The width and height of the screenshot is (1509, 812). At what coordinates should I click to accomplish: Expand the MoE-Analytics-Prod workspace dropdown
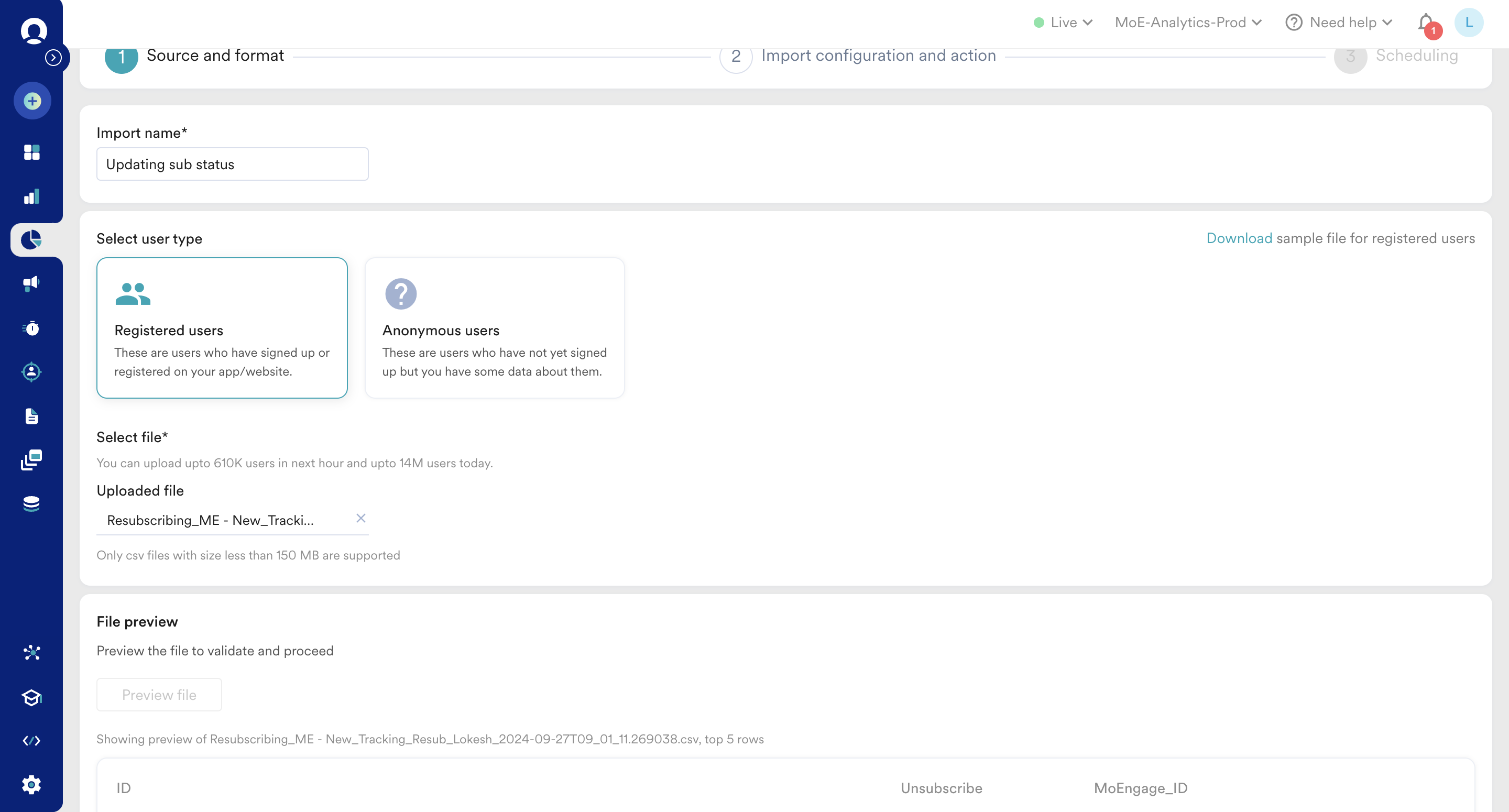(x=1188, y=23)
